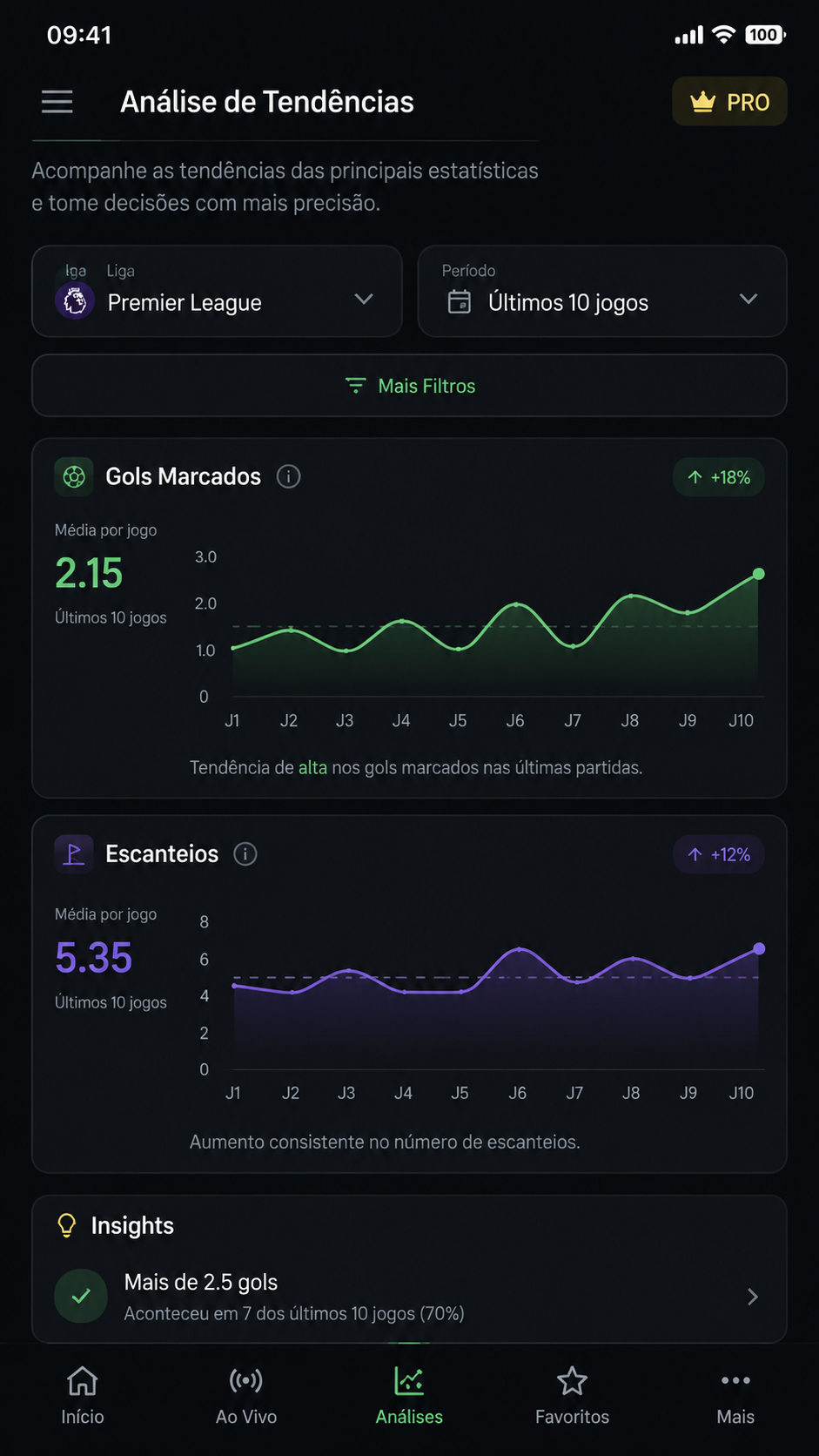819x1456 pixels.
Task: Tap the lightbulb Insights icon
Action: point(66,1225)
